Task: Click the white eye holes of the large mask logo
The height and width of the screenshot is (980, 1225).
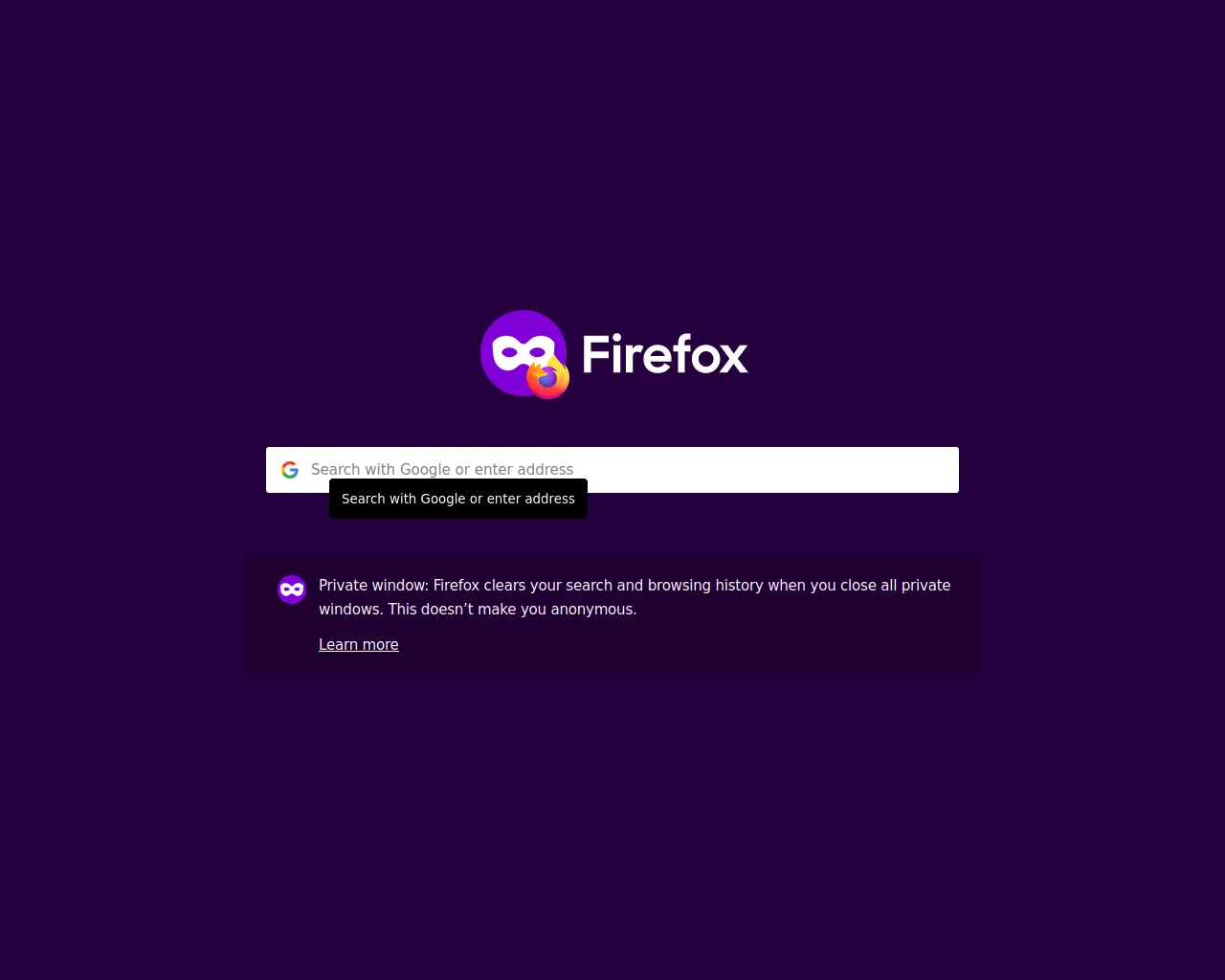Action: (x=523, y=351)
